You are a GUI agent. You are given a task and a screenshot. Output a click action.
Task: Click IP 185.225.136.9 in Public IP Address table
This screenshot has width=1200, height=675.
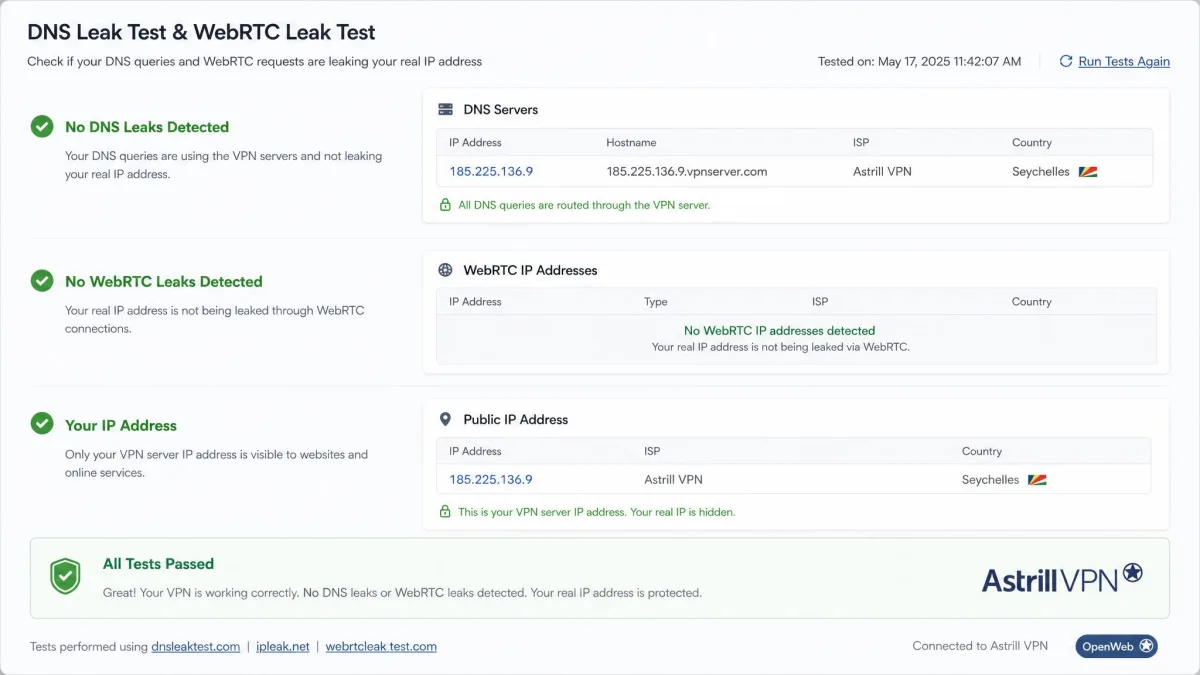491,480
